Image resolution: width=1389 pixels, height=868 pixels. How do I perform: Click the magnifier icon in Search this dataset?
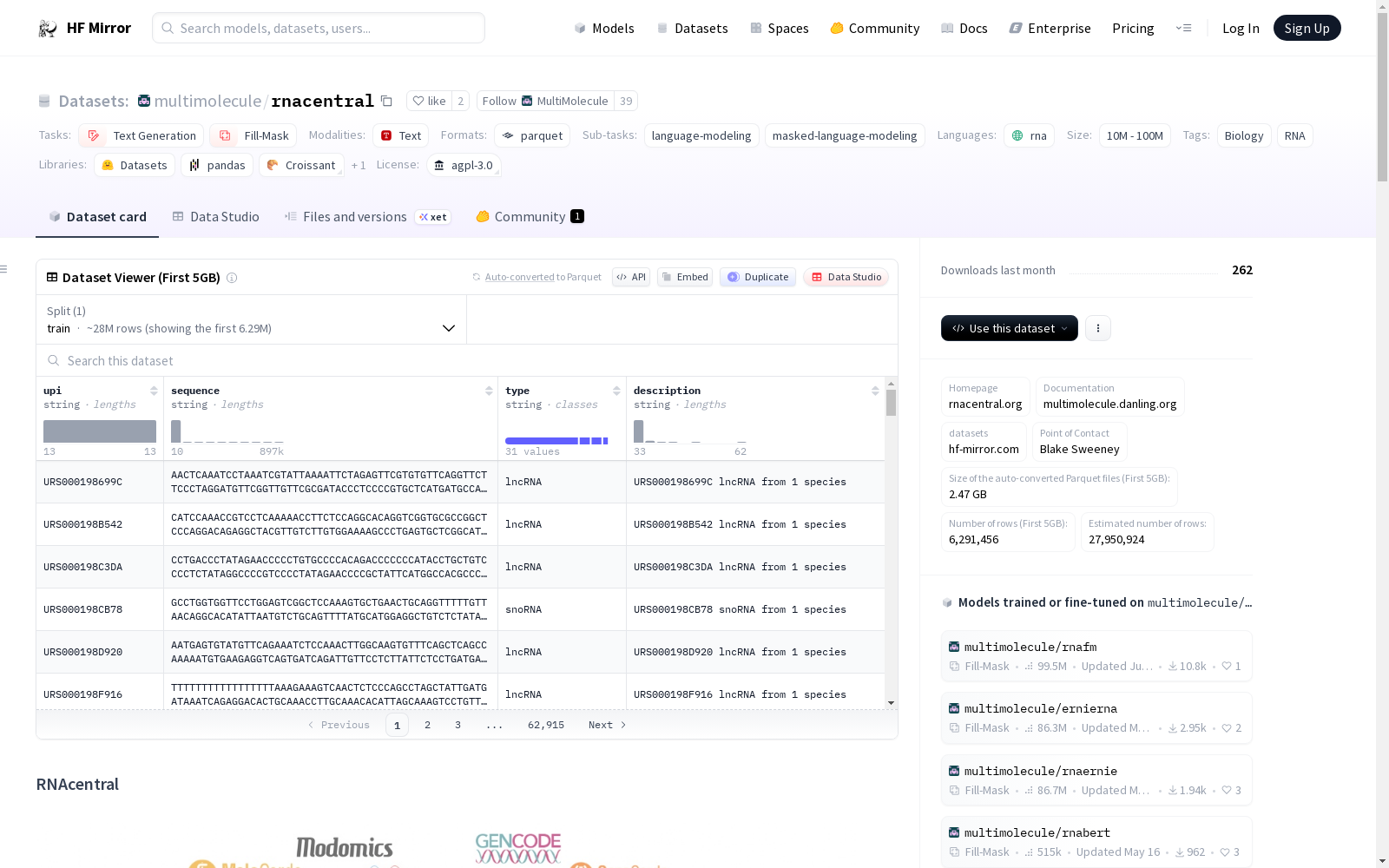click(x=54, y=360)
